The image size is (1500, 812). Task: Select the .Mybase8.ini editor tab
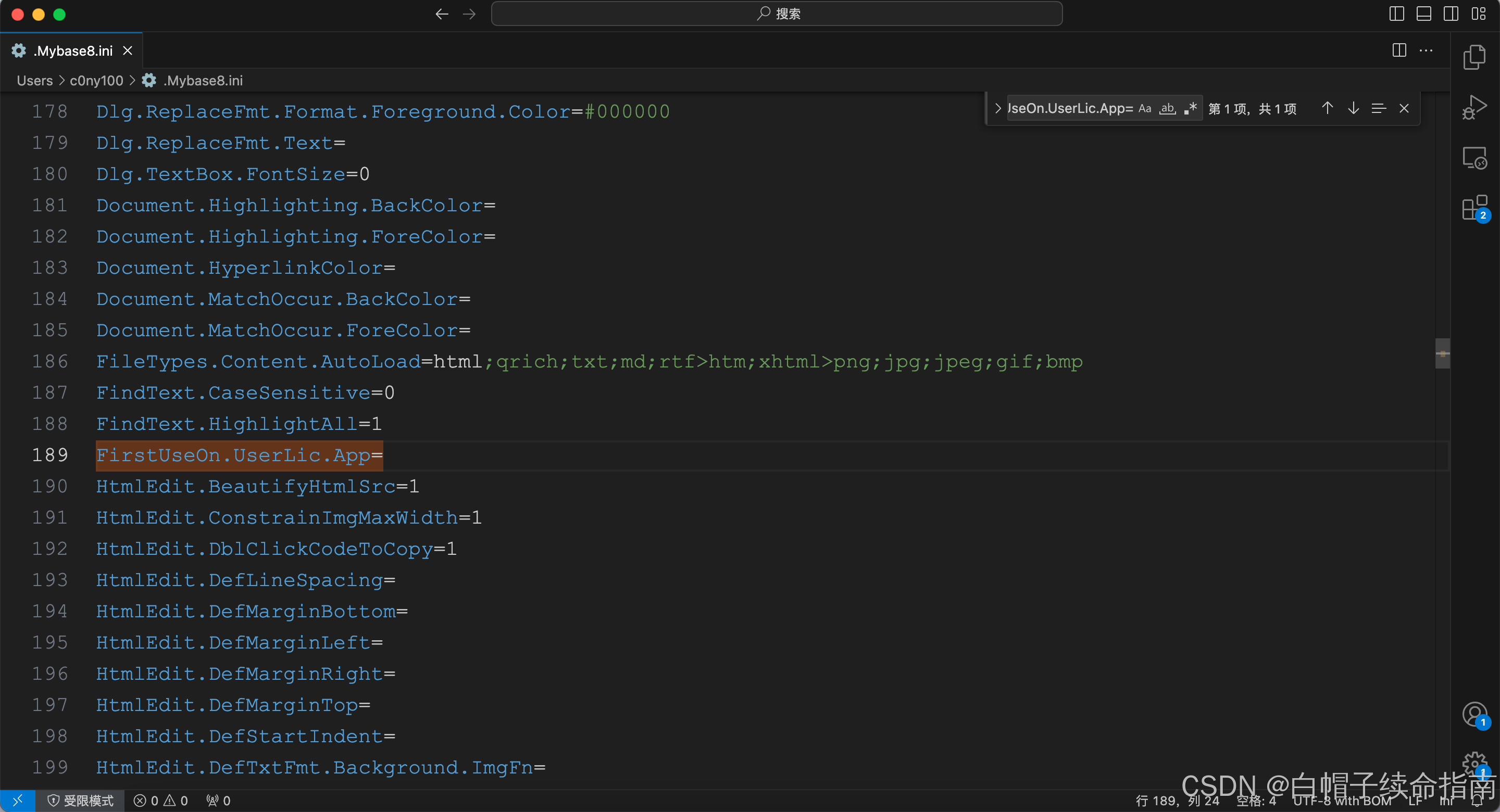pyautogui.click(x=72, y=50)
